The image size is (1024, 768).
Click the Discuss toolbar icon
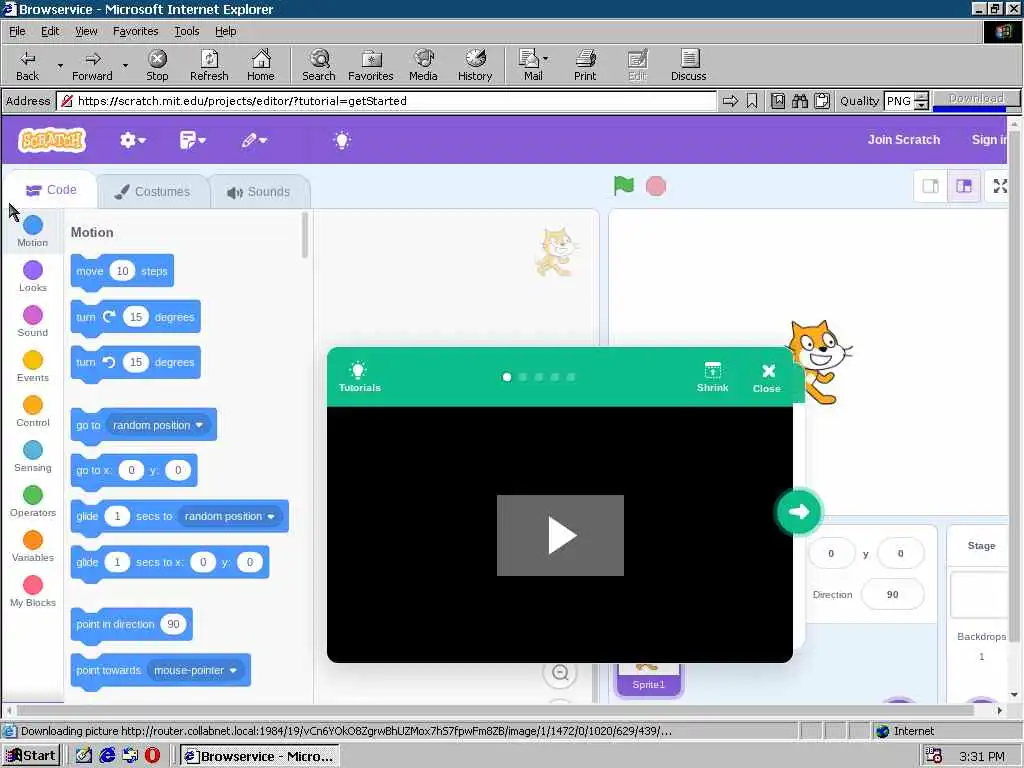click(x=688, y=65)
